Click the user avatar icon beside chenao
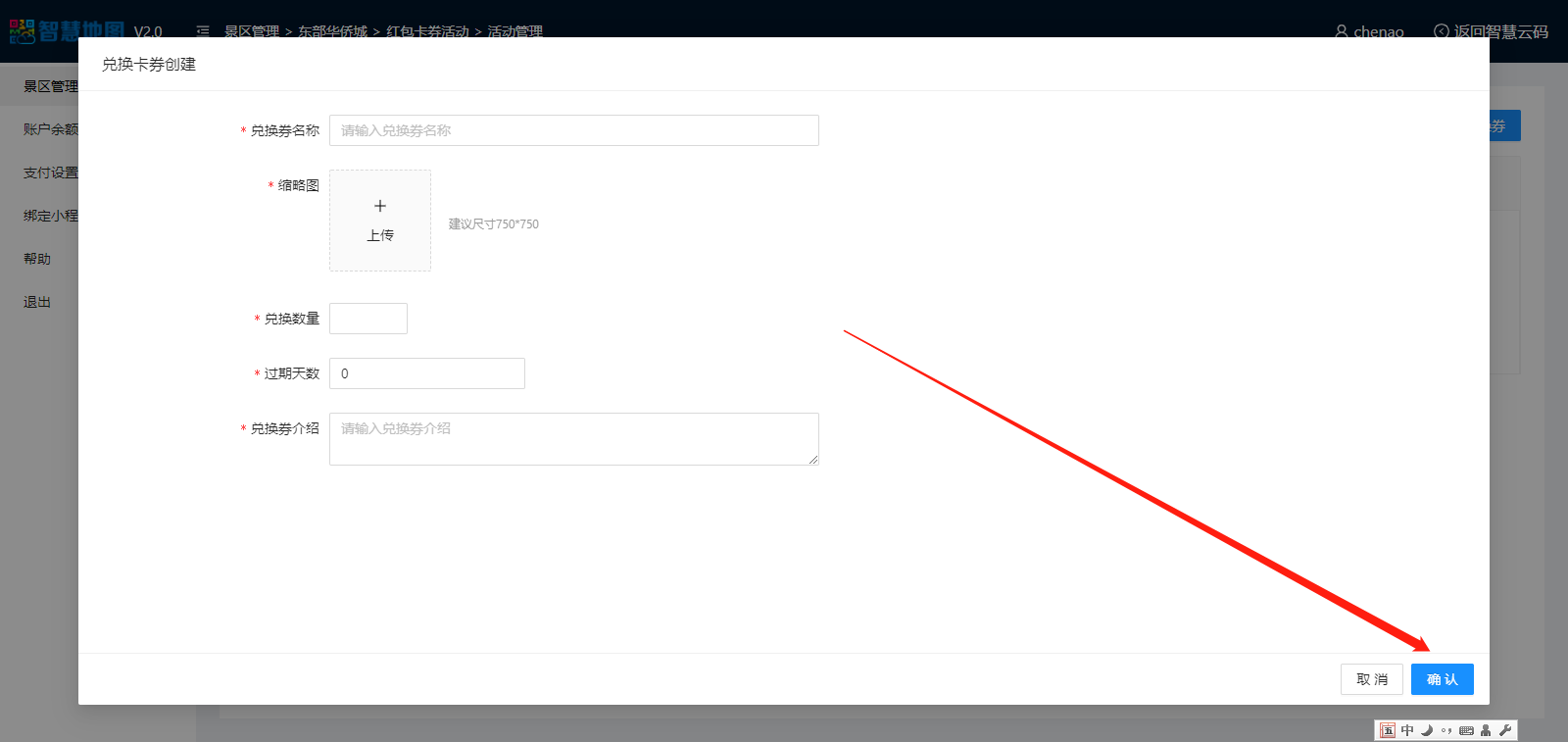 tap(1341, 31)
